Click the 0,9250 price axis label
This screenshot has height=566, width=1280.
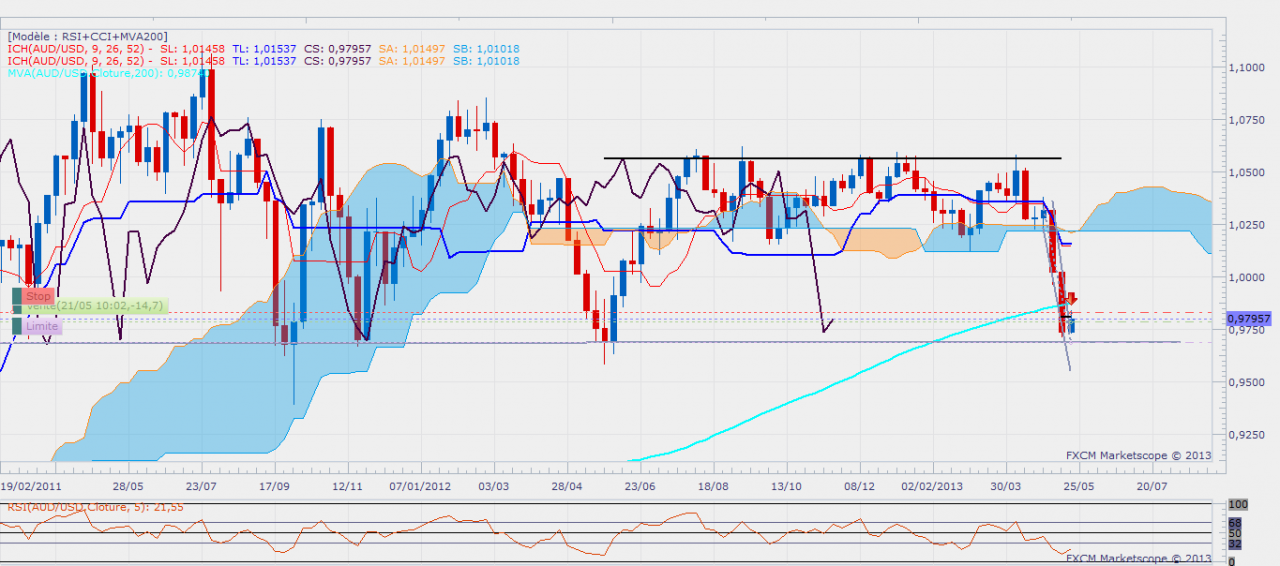tap(1246, 435)
